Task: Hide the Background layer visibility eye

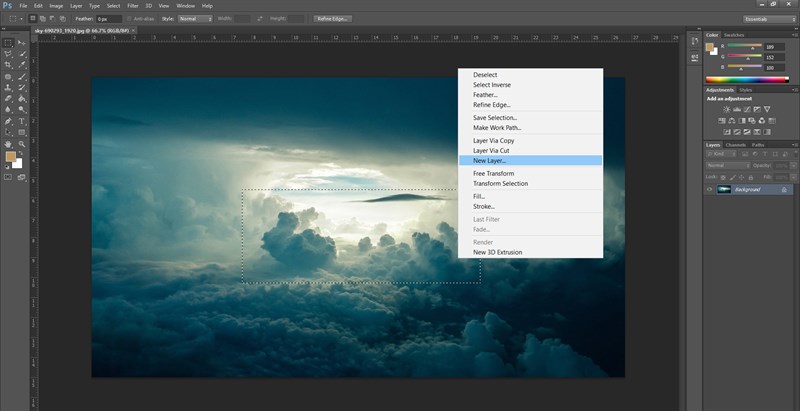Action: coord(710,188)
